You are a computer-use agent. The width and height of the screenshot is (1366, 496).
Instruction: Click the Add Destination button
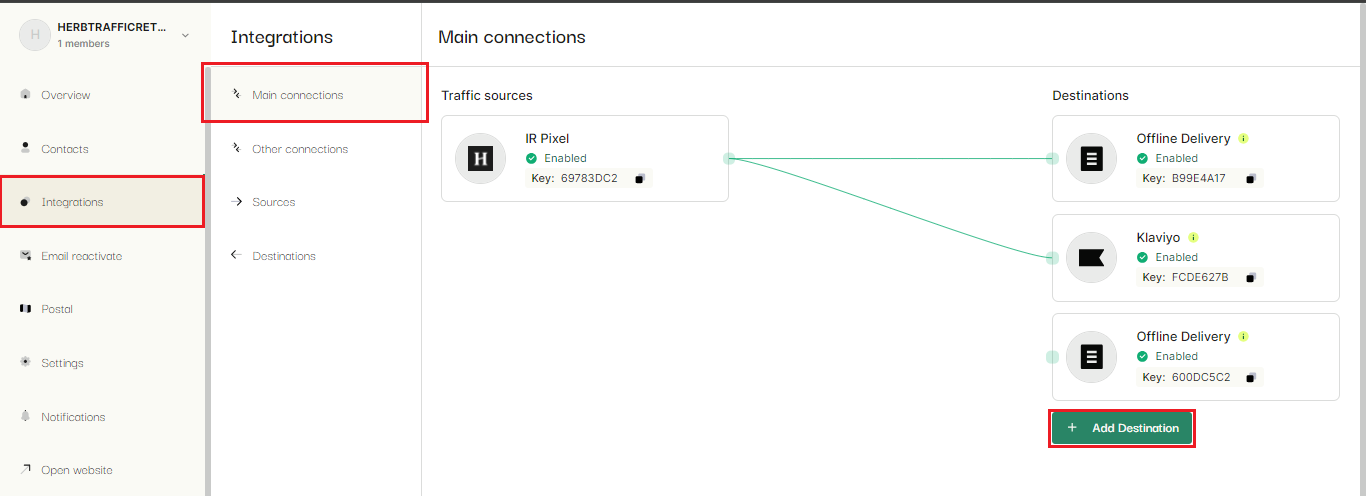(x=1122, y=428)
